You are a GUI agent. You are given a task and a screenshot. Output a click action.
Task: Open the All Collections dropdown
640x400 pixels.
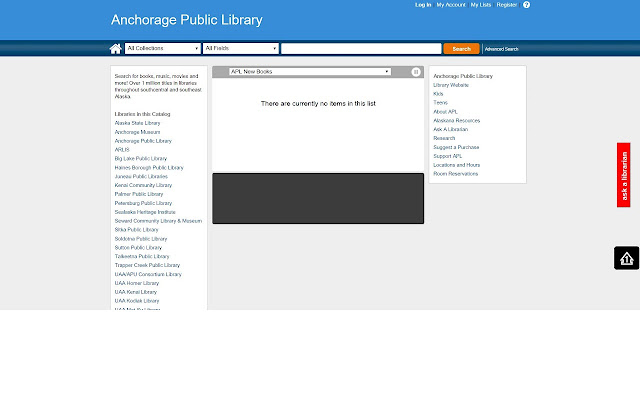[x=163, y=48]
